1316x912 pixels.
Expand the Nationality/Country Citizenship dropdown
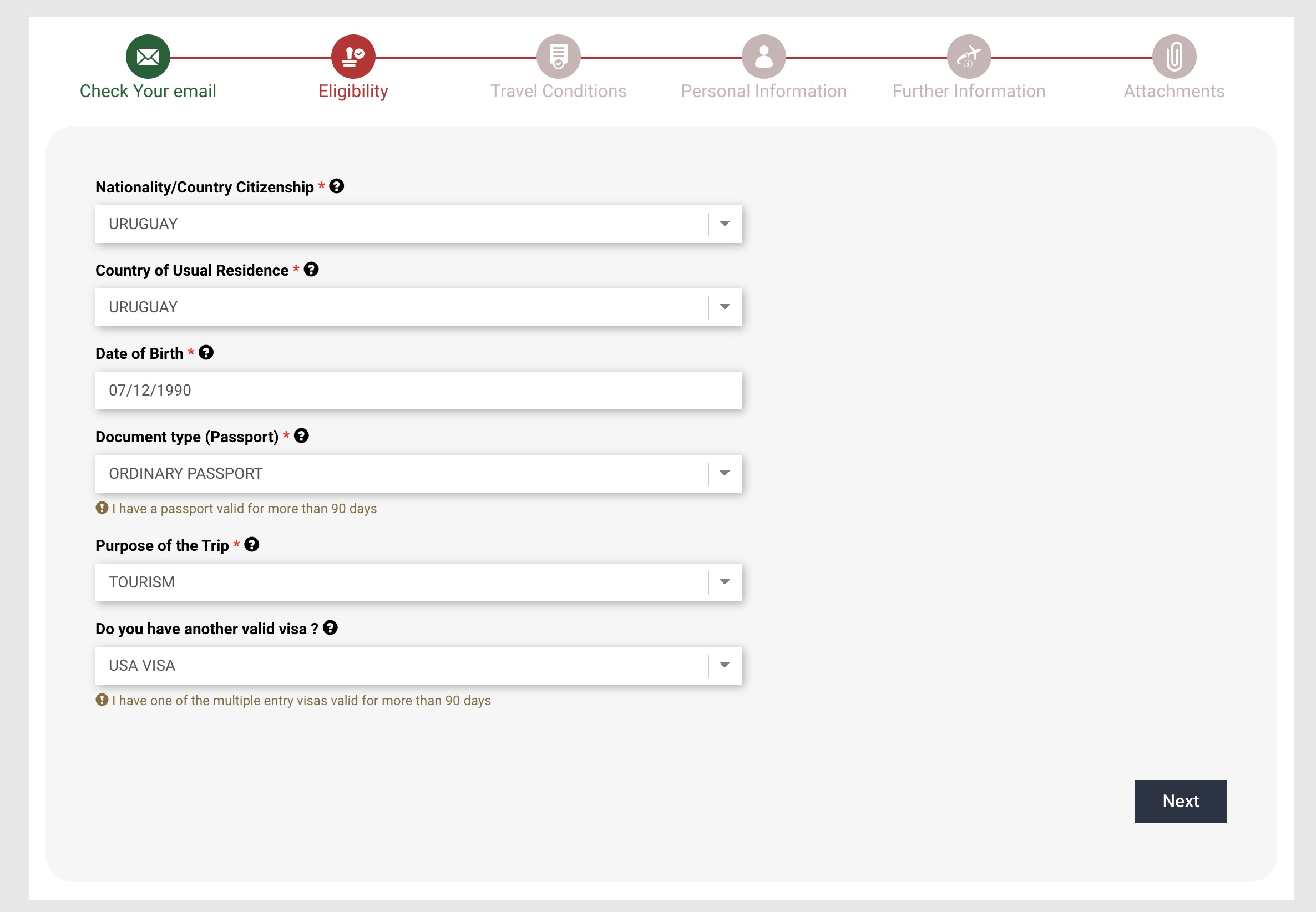pyautogui.click(x=724, y=224)
